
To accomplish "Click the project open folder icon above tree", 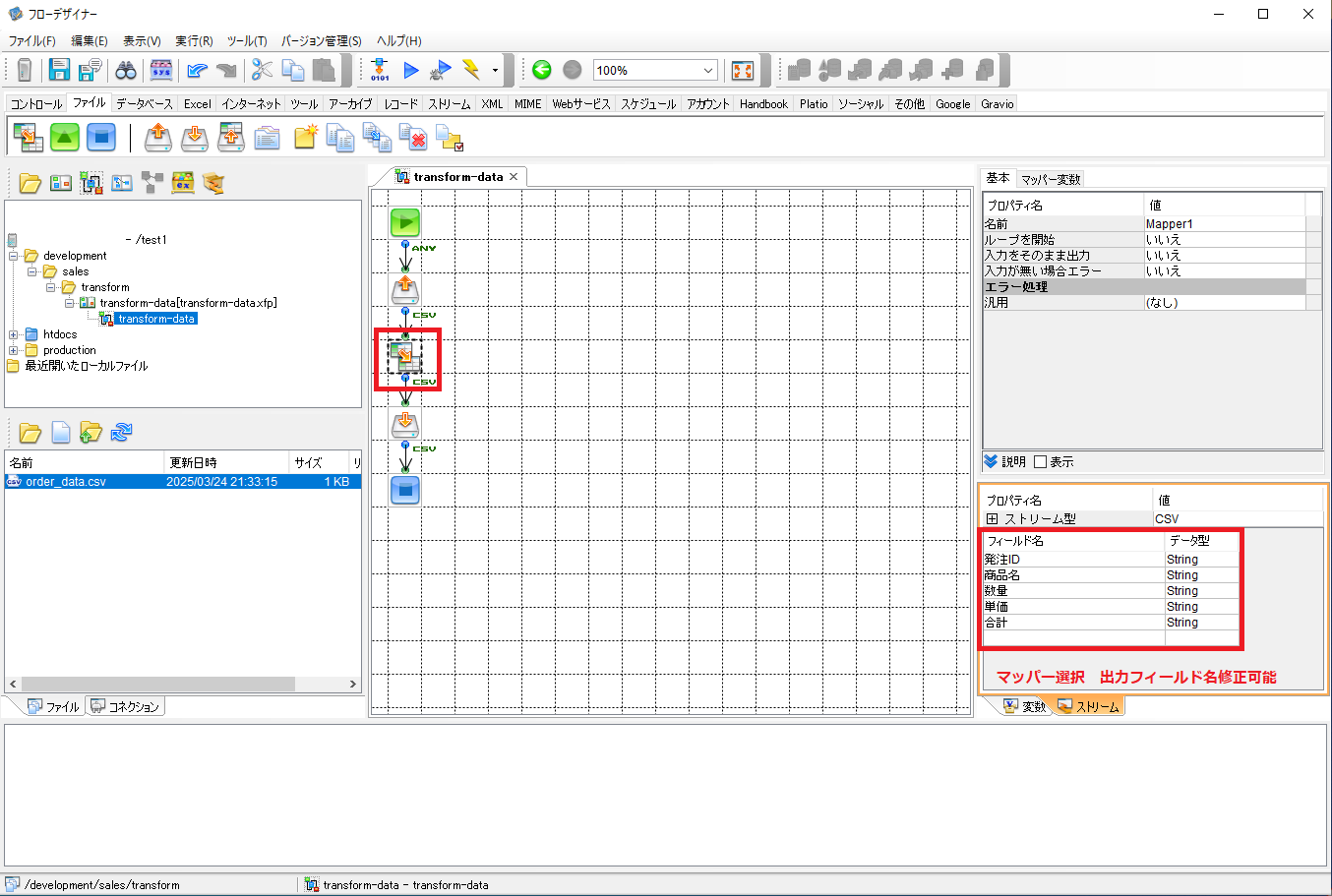I will [30, 183].
